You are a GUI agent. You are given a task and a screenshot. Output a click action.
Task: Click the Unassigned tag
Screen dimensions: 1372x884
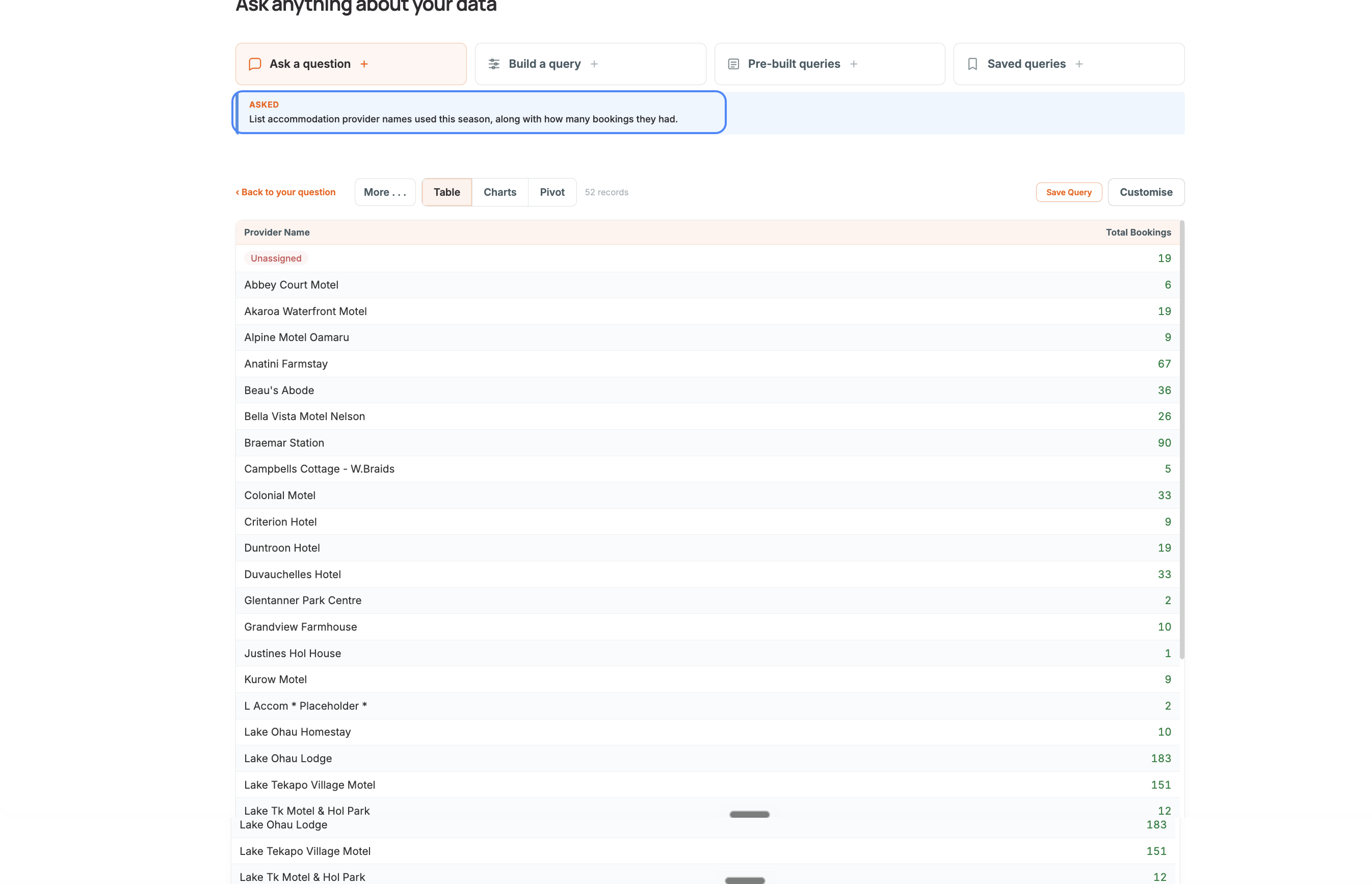[x=275, y=258]
